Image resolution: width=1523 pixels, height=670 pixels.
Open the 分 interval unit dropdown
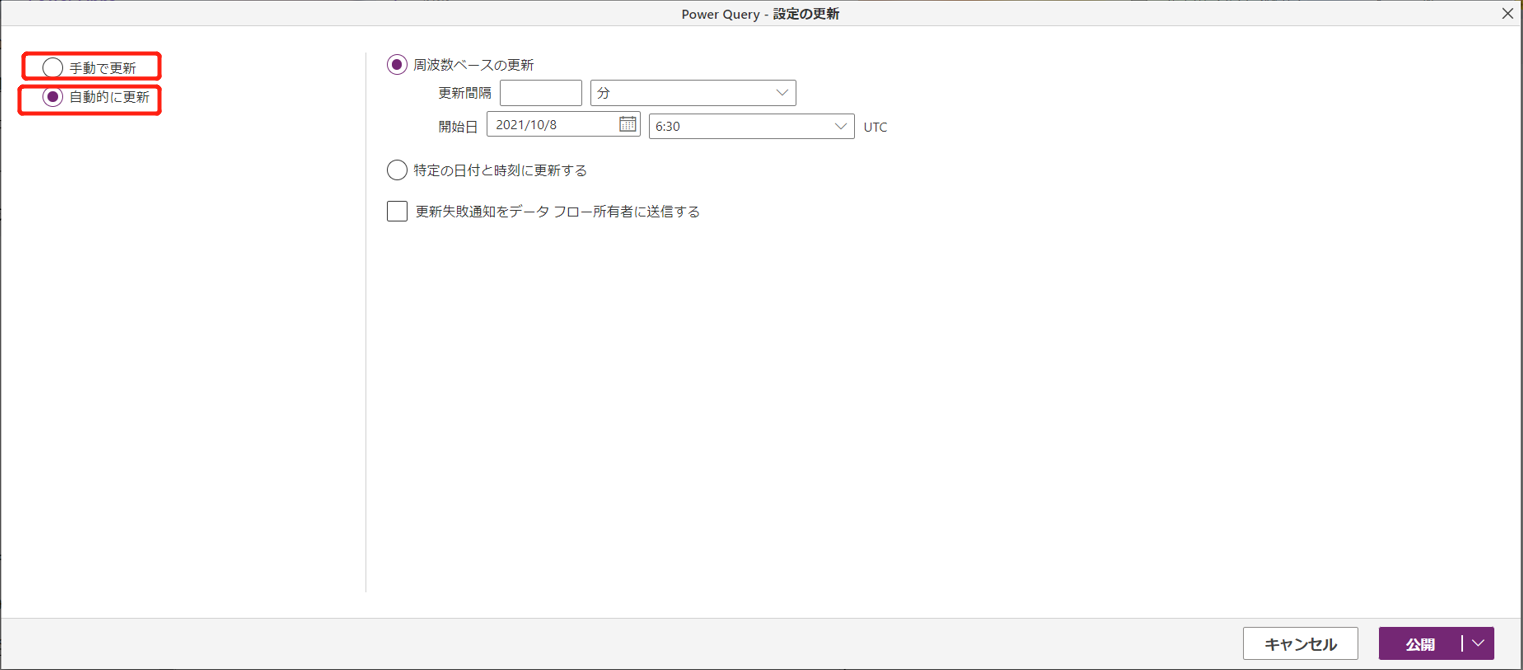tap(693, 93)
